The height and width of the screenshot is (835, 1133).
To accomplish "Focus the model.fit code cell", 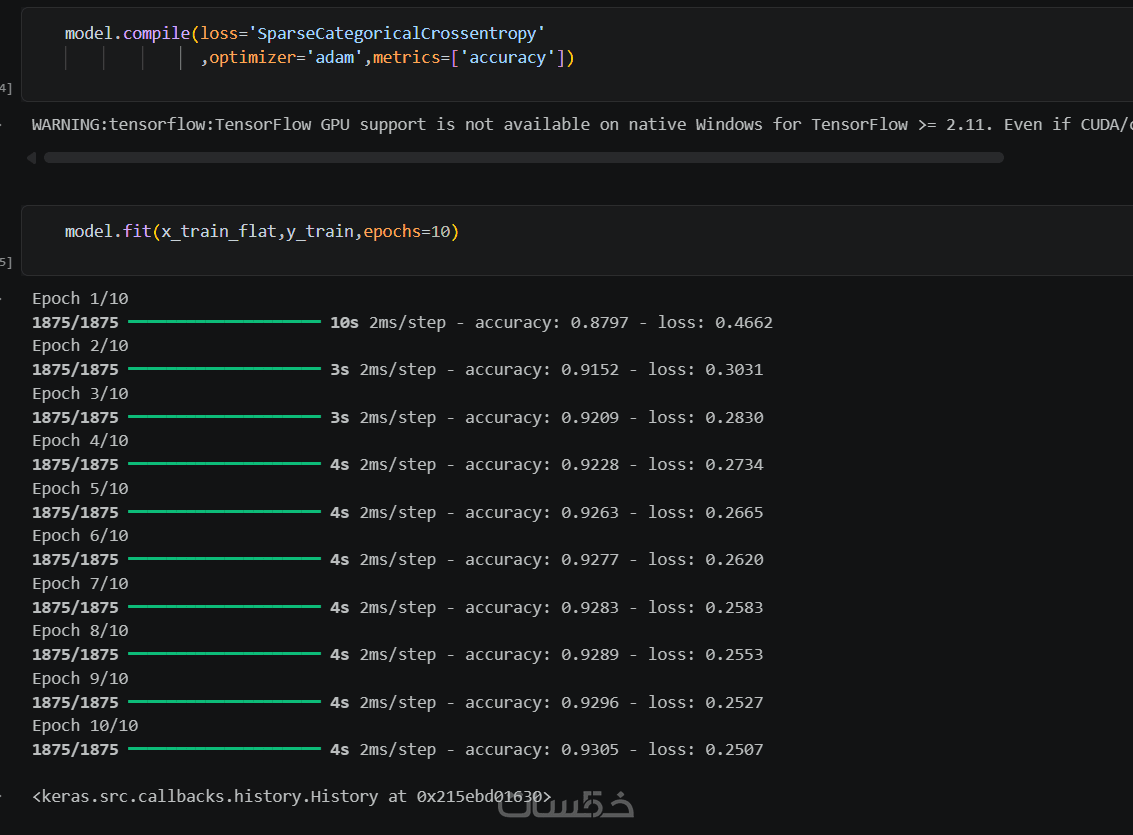I will coord(577,240).
